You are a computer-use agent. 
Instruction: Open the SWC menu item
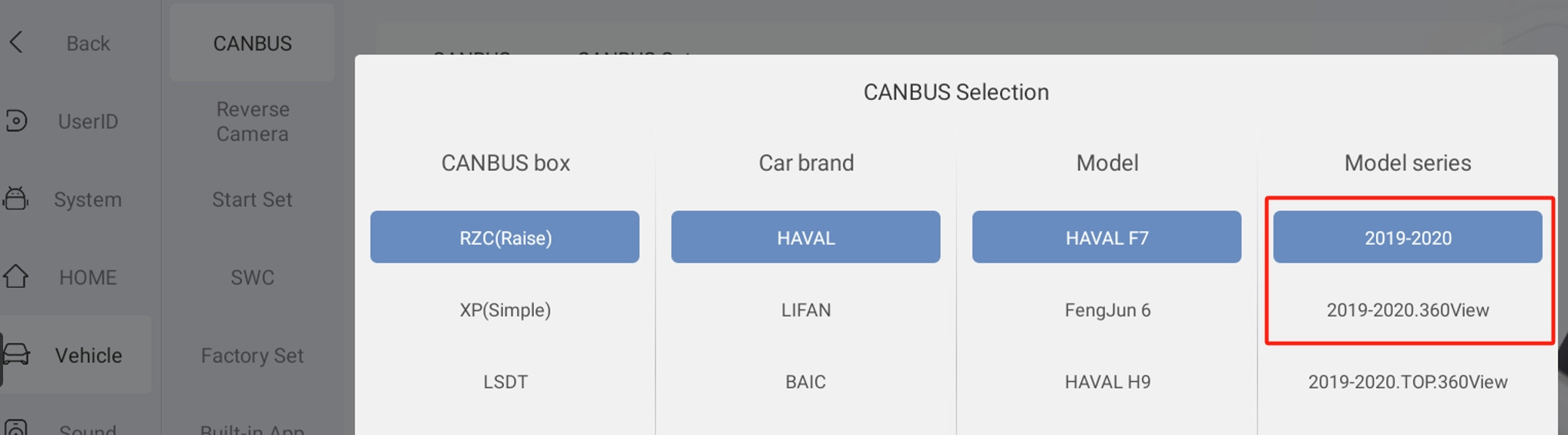pyautogui.click(x=252, y=277)
